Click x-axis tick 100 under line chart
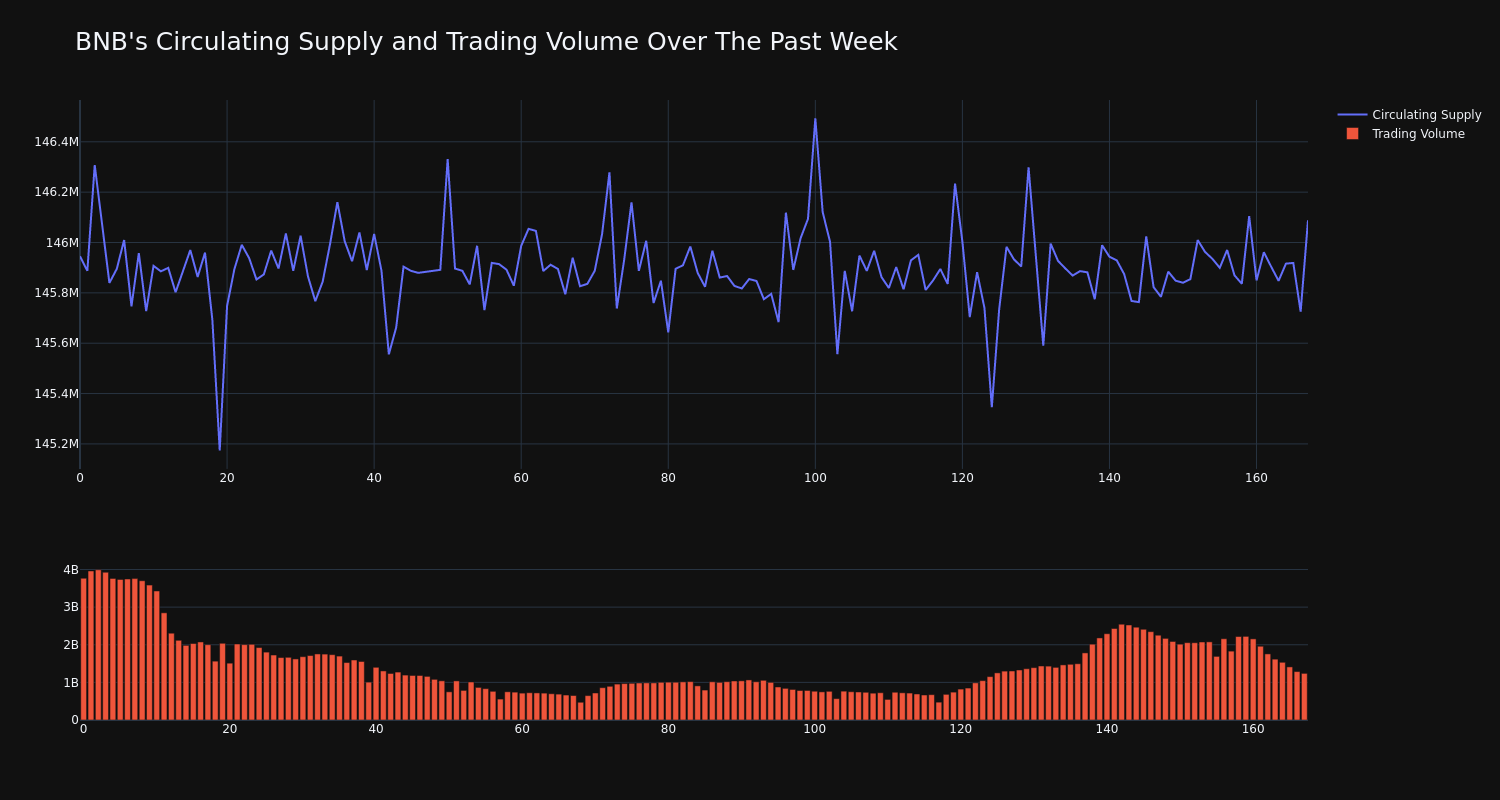The width and height of the screenshot is (1500, 800). point(815,478)
